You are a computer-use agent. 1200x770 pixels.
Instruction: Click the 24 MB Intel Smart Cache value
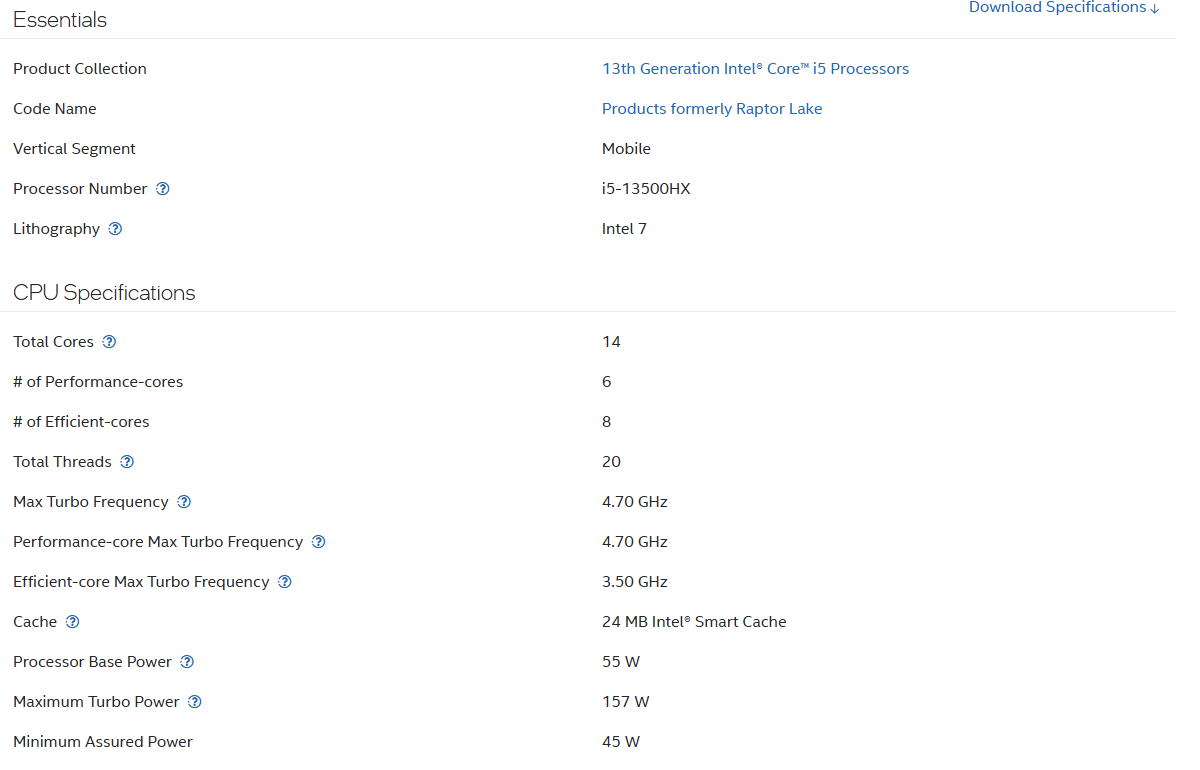pos(693,622)
